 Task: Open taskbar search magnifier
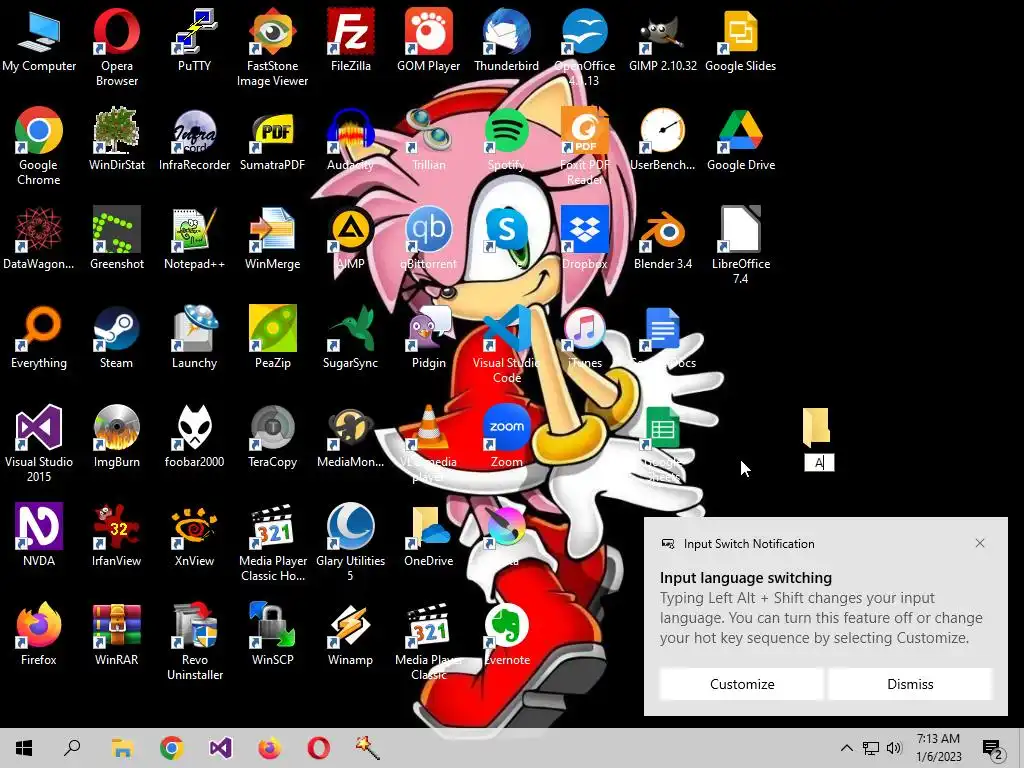coord(72,748)
